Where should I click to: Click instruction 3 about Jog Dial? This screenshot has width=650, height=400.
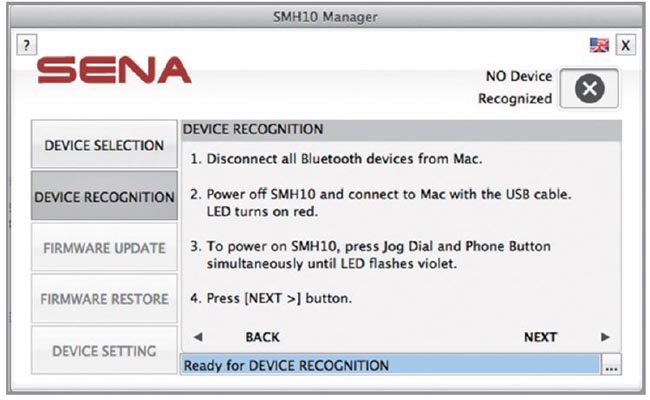tap(370, 255)
